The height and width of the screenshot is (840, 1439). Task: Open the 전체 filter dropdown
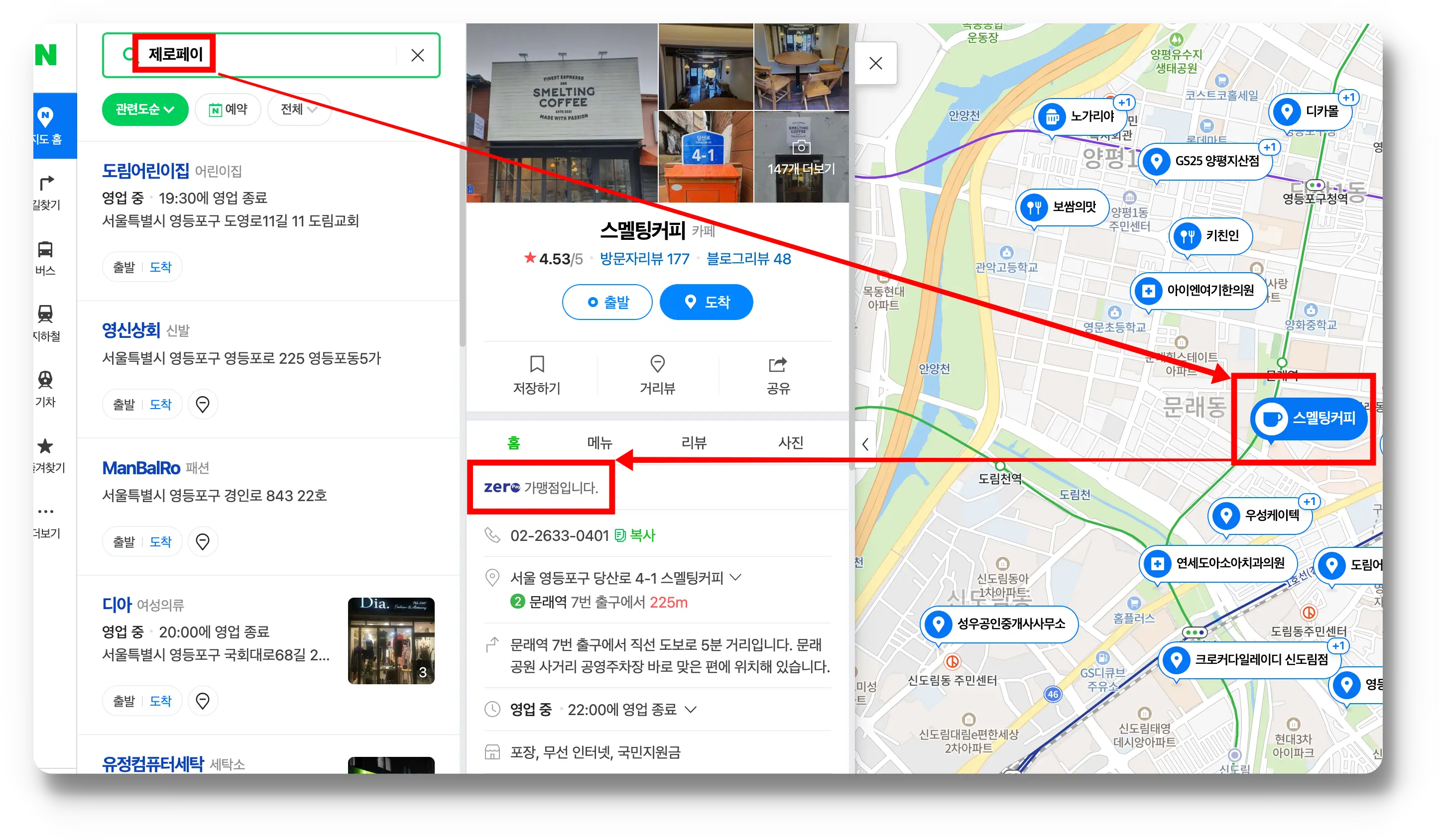click(x=299, y=109)
